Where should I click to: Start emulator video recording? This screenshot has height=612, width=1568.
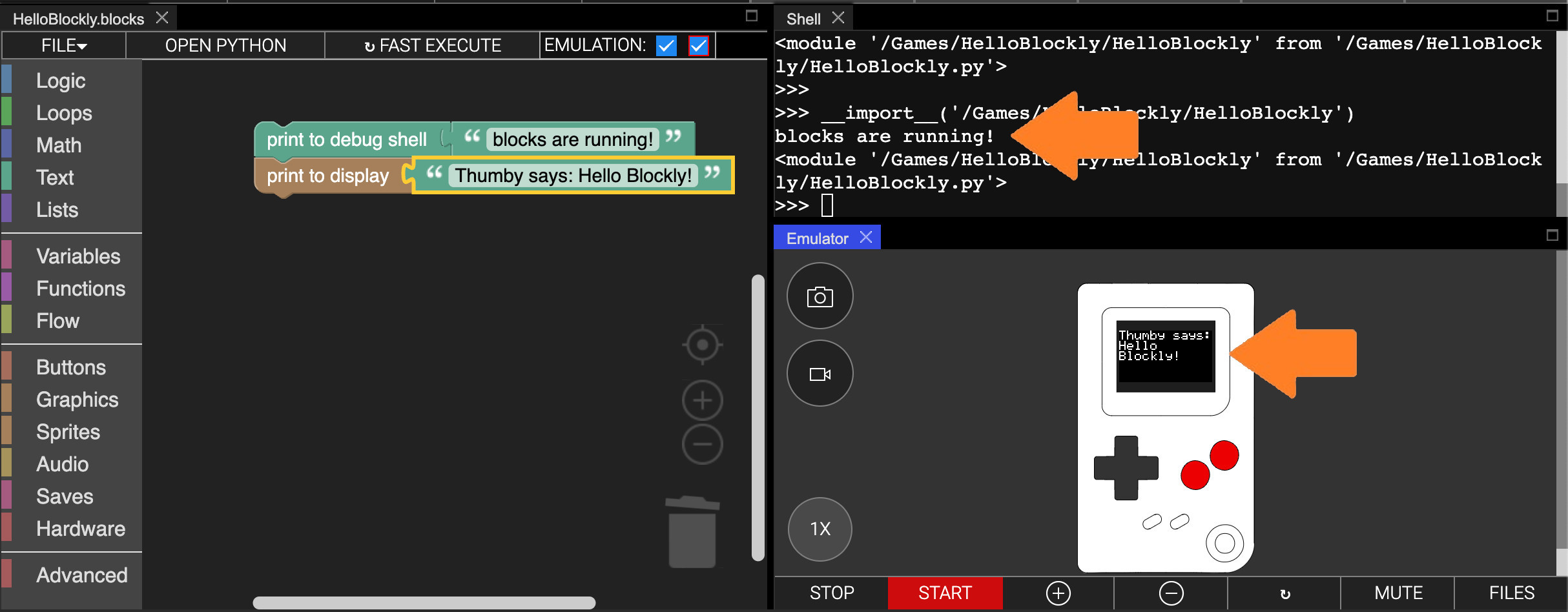coord(820,374)
